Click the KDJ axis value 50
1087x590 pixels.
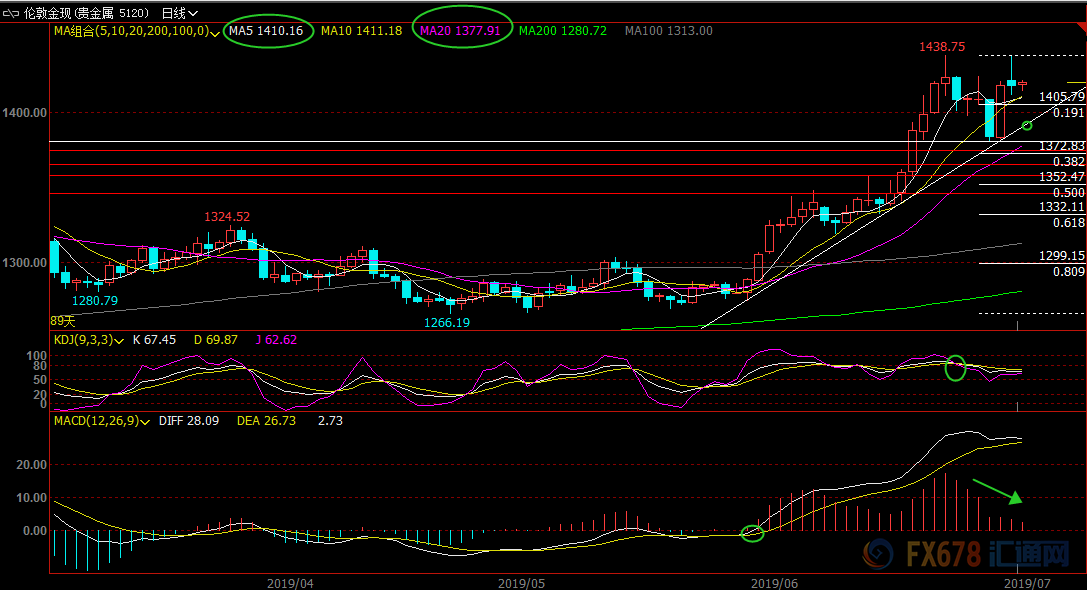point(40,380)
